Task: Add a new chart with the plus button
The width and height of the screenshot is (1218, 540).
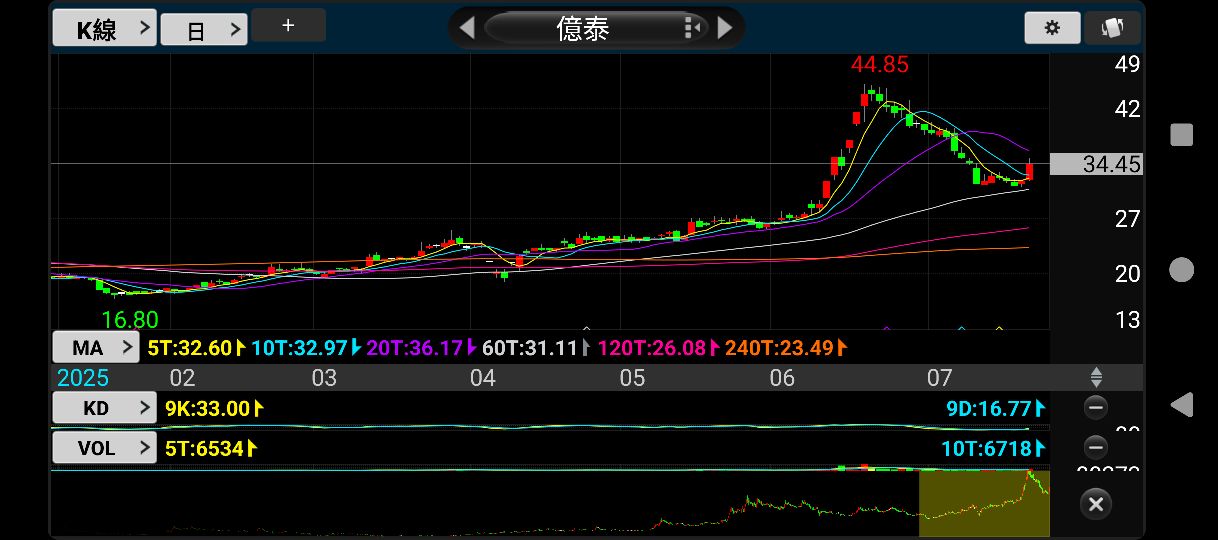Action: [x=288, y=25]
